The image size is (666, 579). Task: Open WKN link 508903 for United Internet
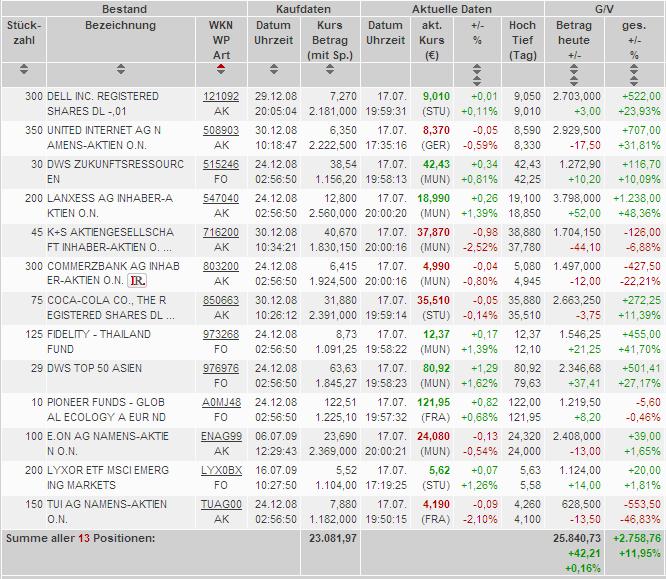[221, 130]
